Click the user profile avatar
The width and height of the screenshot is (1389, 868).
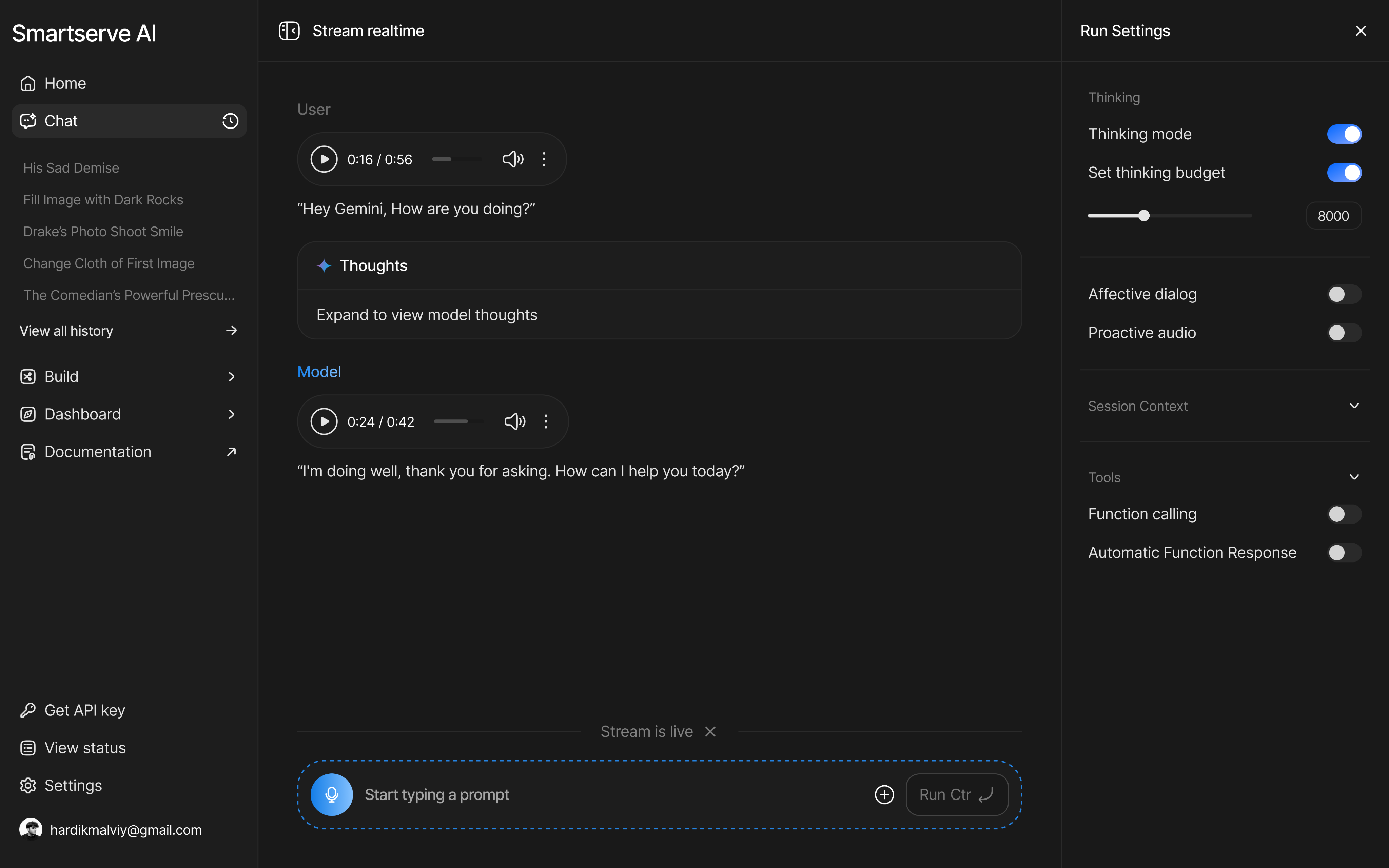pos(31,830)
